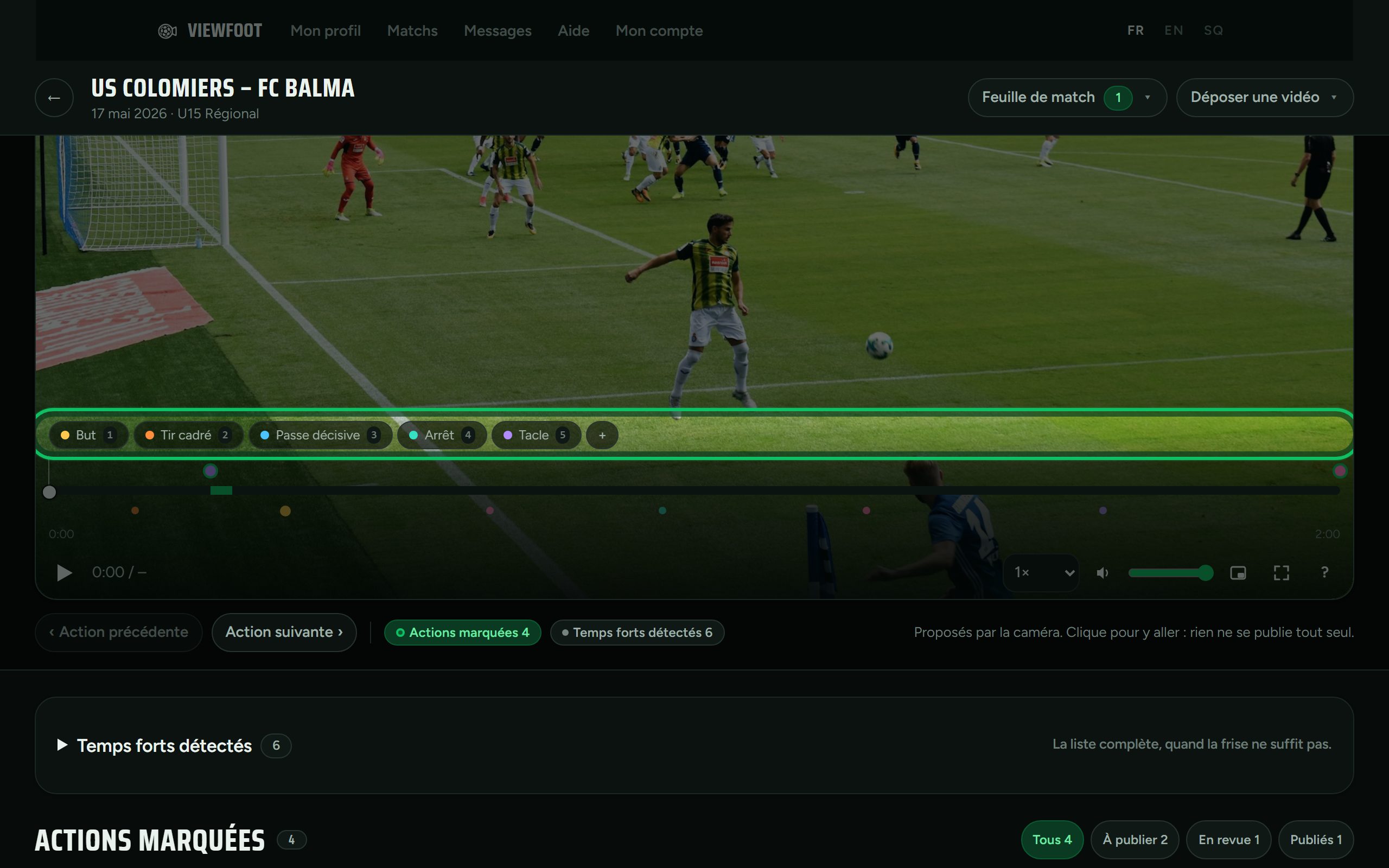
Task: Jump to Action suivante
Action: coord(284,633)
